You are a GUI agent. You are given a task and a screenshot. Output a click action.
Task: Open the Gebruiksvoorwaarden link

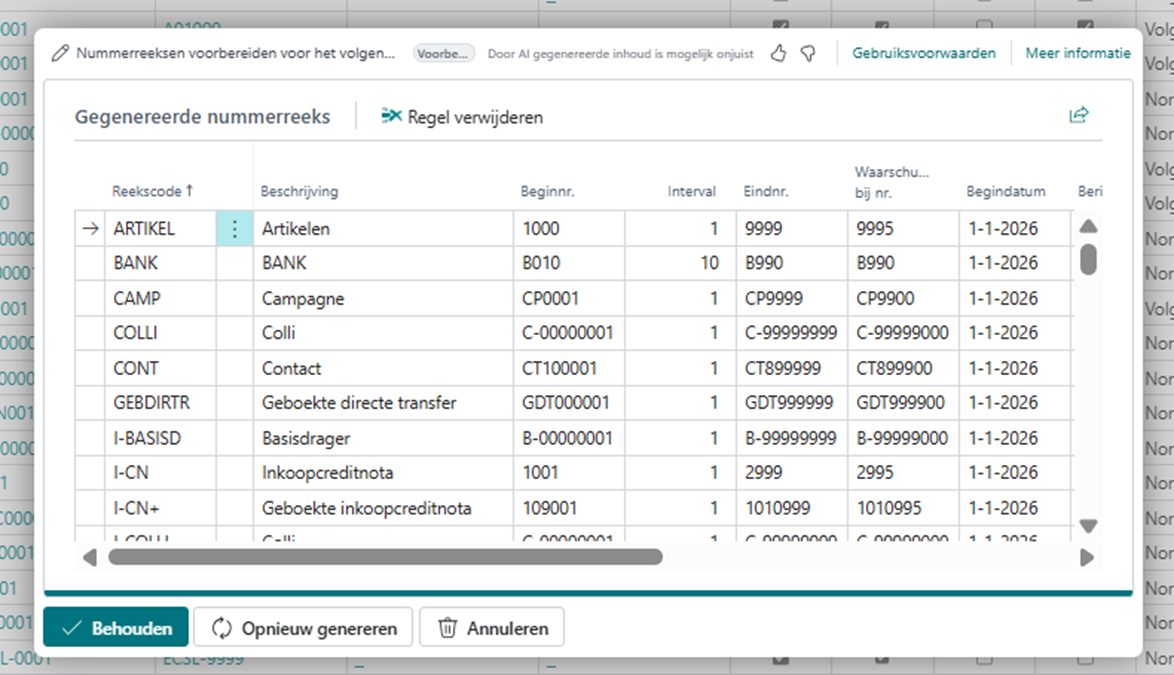coord(923,54)
